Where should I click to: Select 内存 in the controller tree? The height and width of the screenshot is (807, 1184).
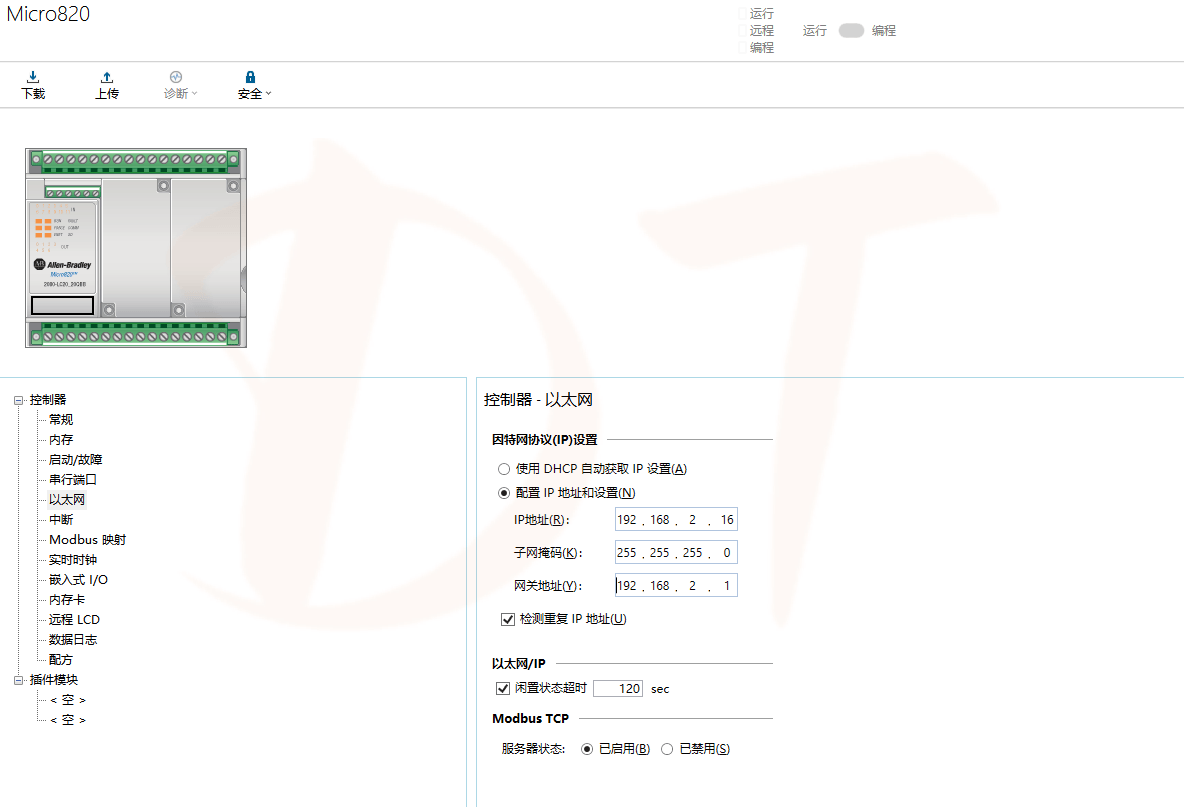coord(61,439)
